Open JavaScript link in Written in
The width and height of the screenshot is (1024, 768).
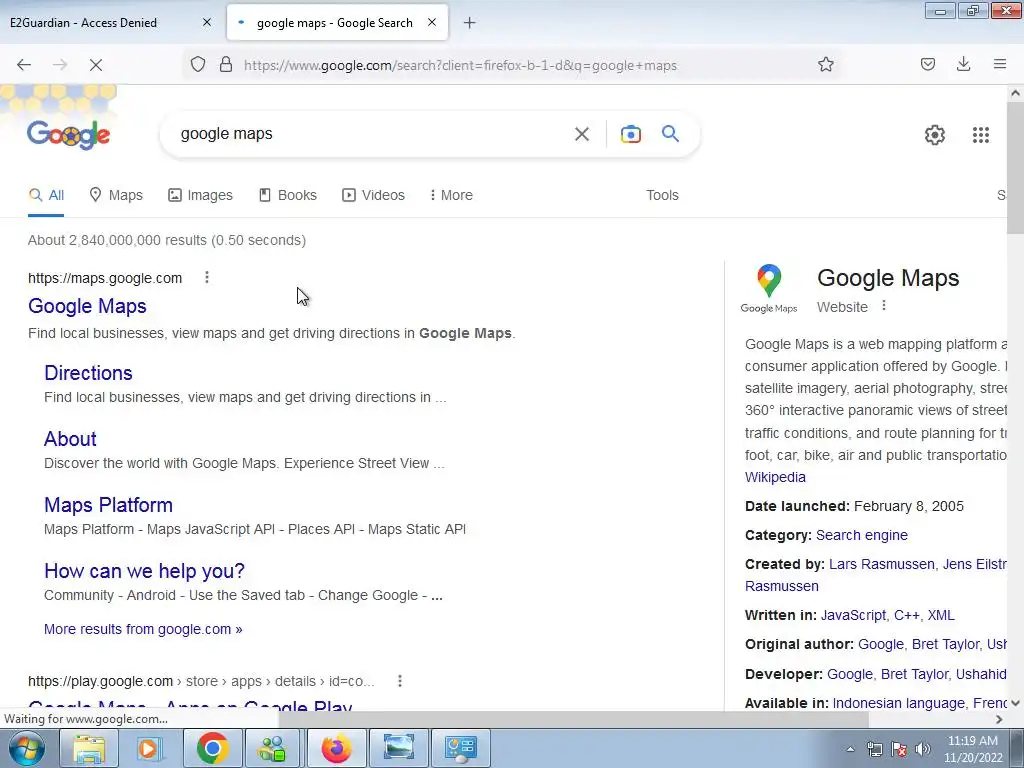853,615
